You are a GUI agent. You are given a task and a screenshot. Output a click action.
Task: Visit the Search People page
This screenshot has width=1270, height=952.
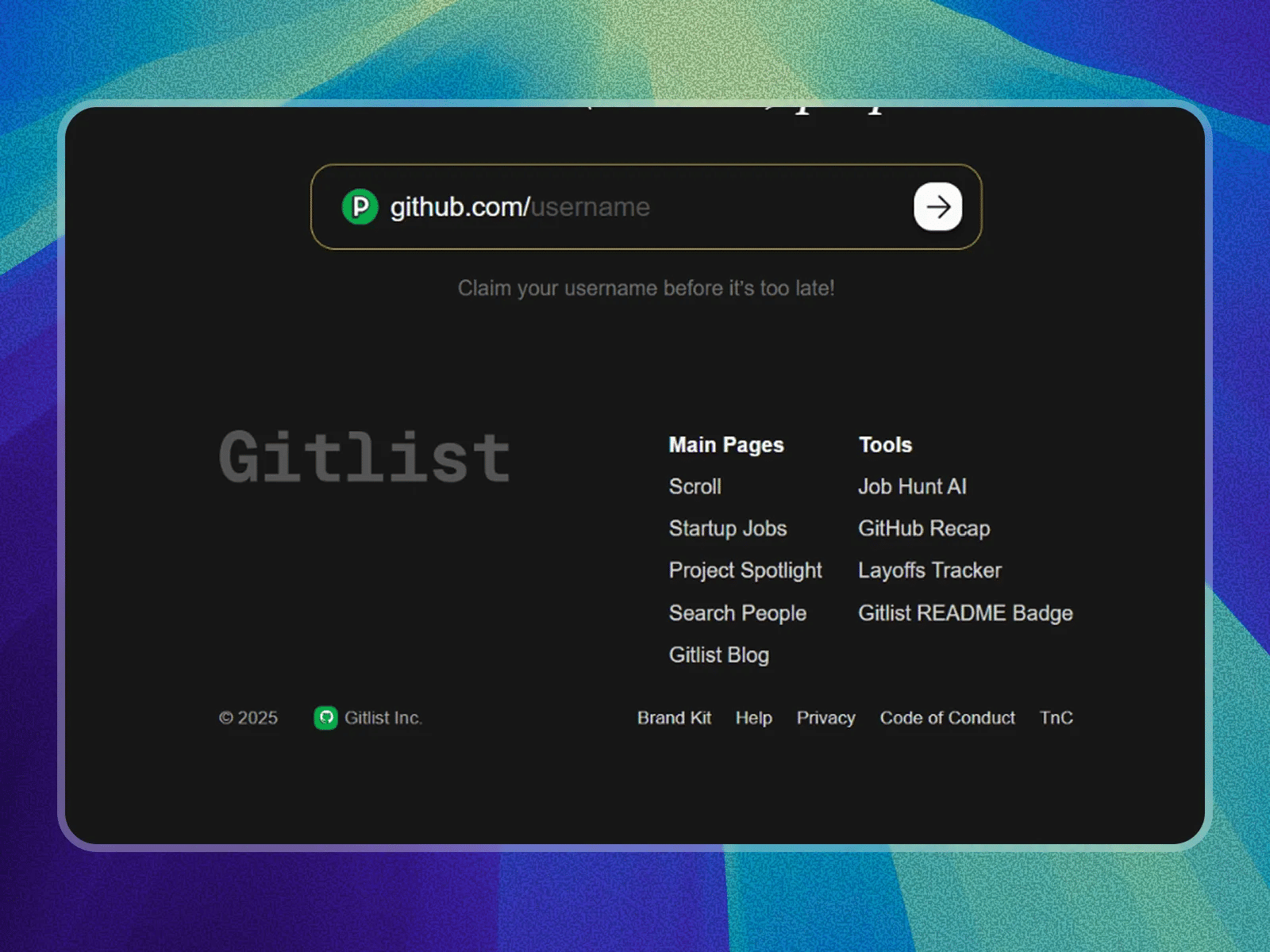coord(737,613)
